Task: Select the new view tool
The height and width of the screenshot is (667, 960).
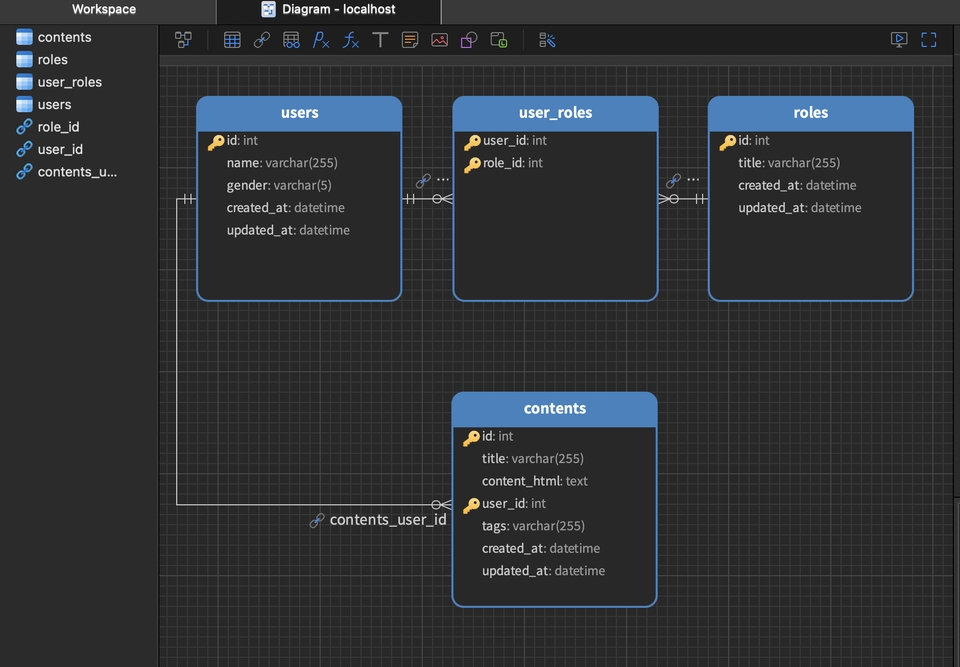Action: (291, 40)
